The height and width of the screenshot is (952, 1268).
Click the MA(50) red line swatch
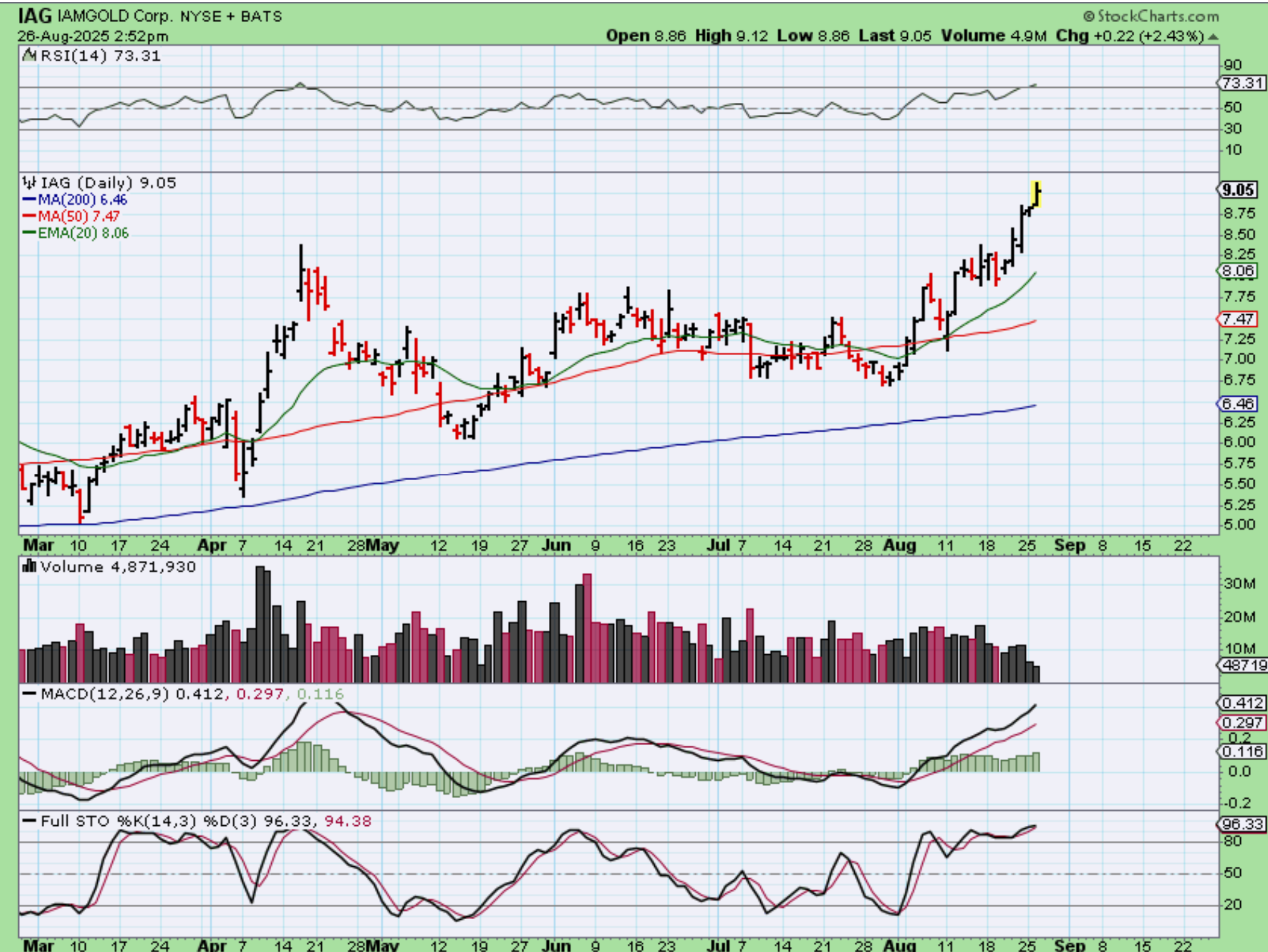tap(29, 216)
